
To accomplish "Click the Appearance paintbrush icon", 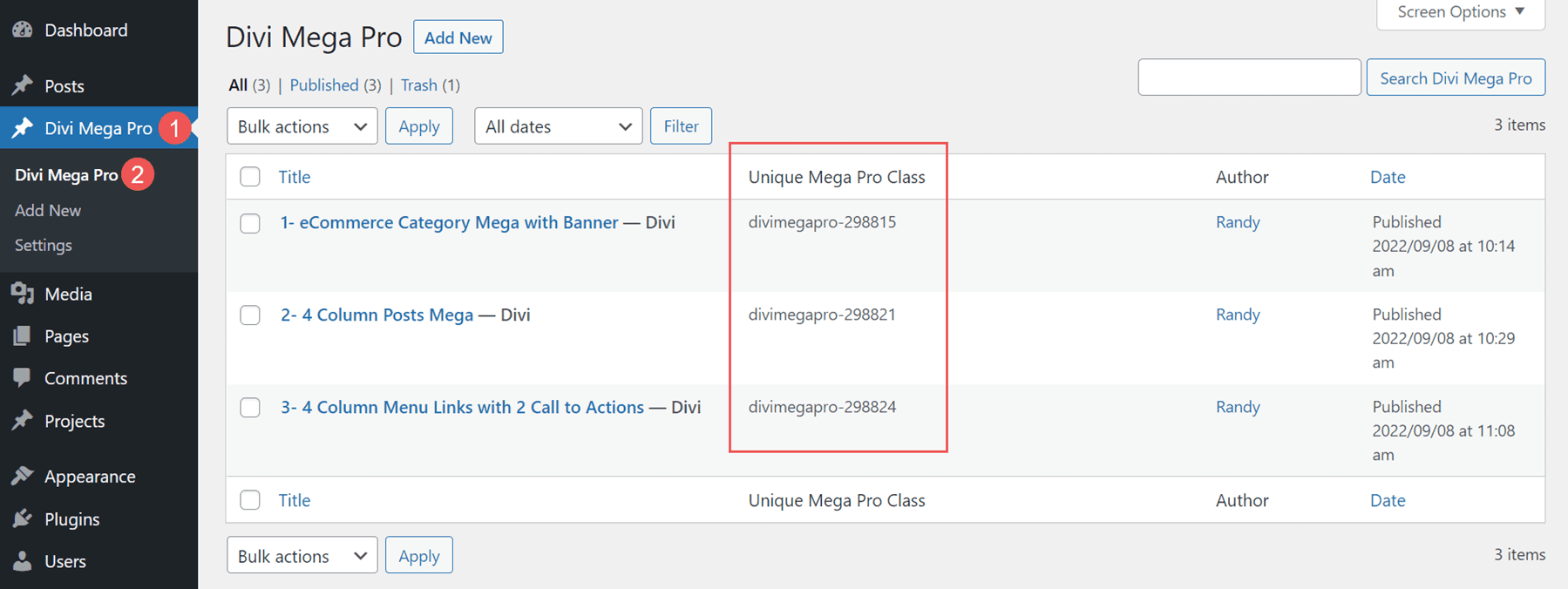I will tap(23, 476).
